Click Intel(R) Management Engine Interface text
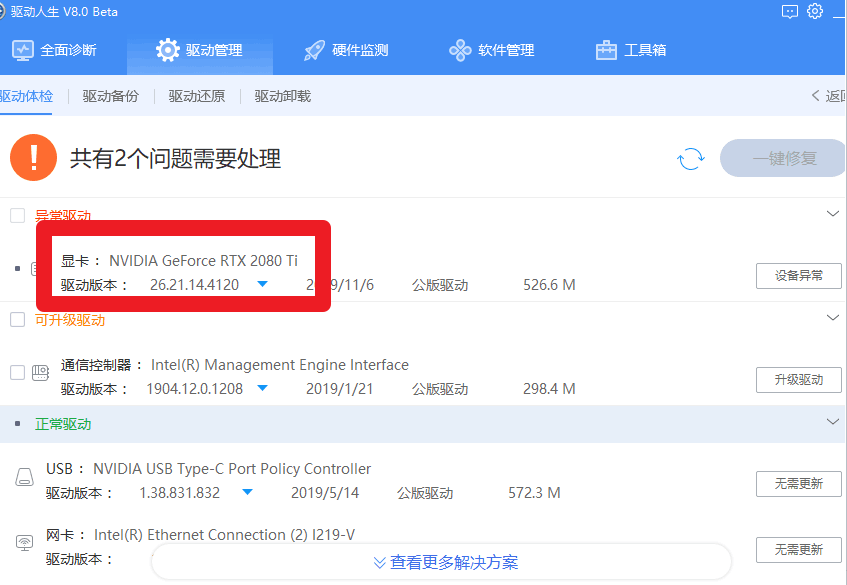This screenshot has height=585, width=847. pos(280,365)
